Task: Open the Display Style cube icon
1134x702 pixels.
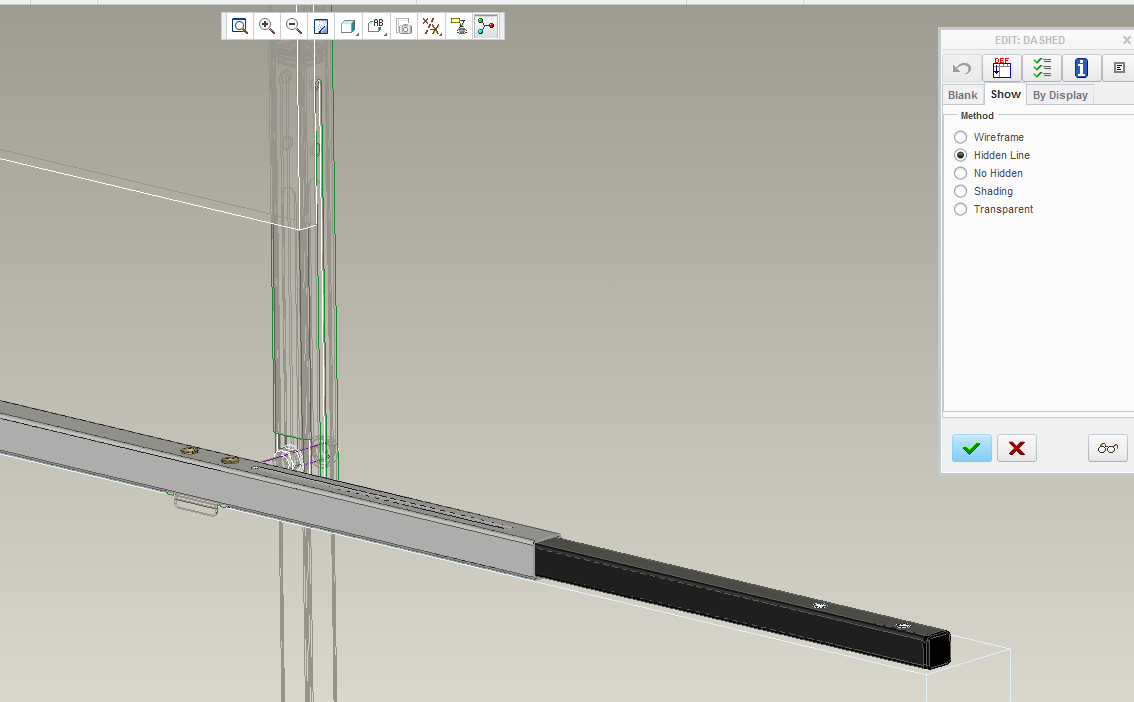Action: pos(349,27)
